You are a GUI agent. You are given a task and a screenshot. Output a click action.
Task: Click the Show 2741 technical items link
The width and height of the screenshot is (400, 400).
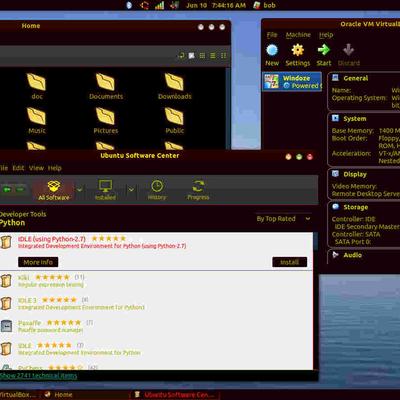point(38,376)
